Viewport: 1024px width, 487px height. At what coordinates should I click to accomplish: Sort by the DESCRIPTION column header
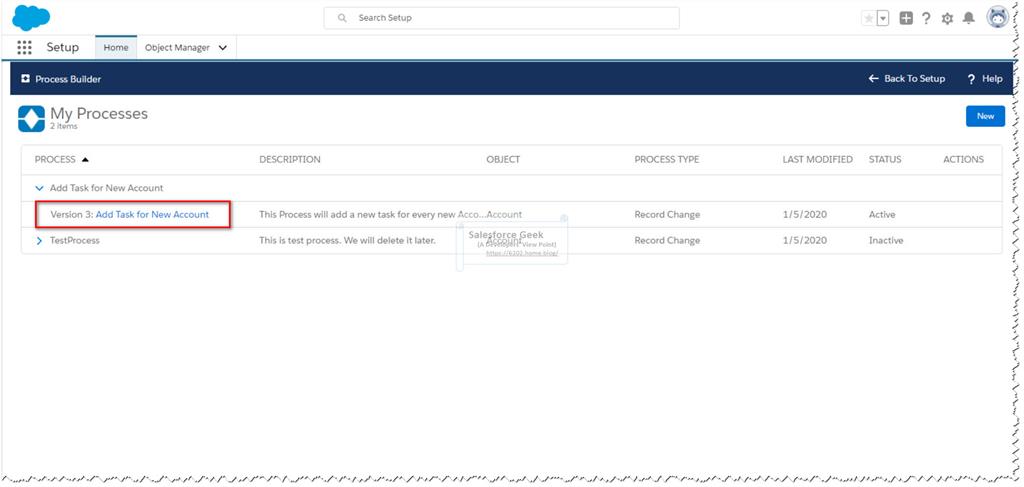(290, 159)
